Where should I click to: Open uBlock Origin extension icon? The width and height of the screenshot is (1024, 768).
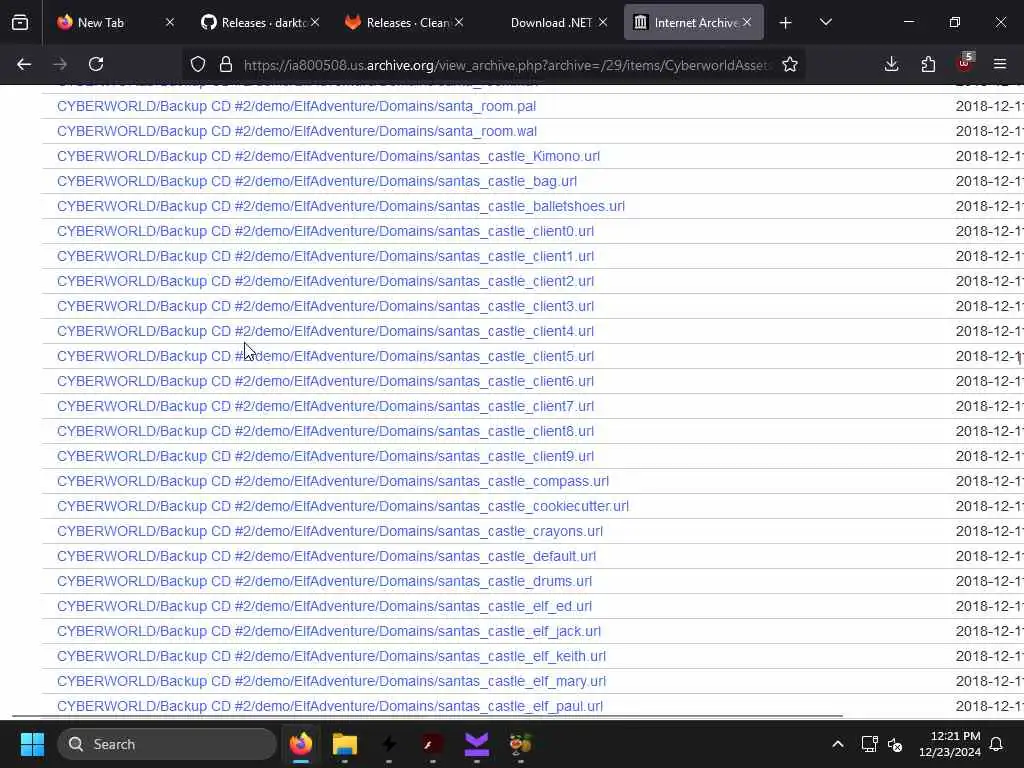[x=965, y=63]
